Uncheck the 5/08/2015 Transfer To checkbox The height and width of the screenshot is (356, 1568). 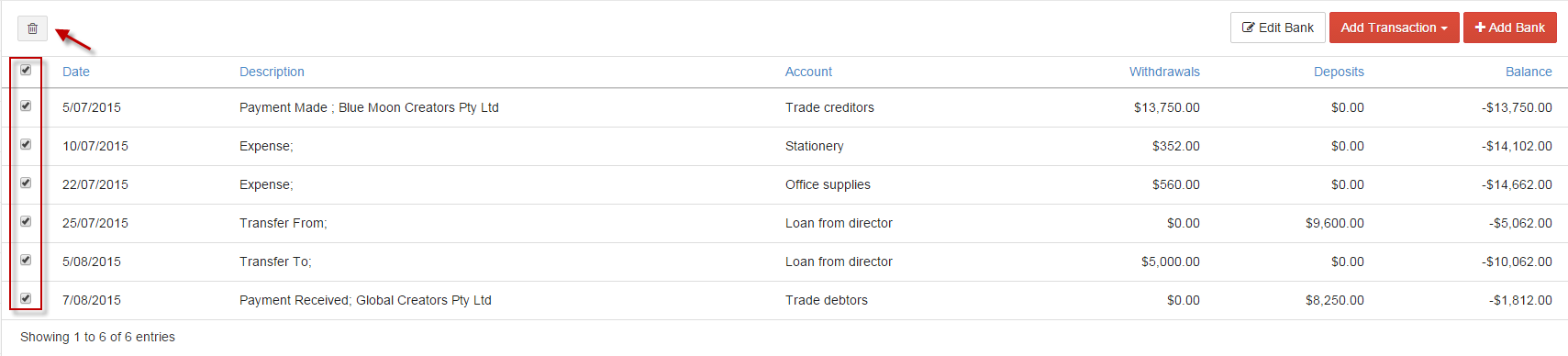[x=26, y=260]
